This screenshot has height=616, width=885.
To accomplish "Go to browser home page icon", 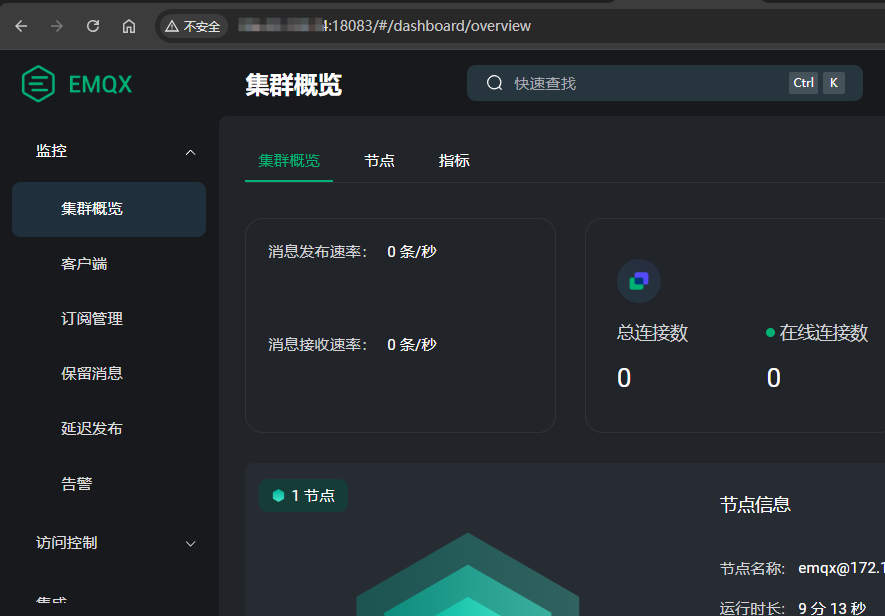I will pos(129,26).
